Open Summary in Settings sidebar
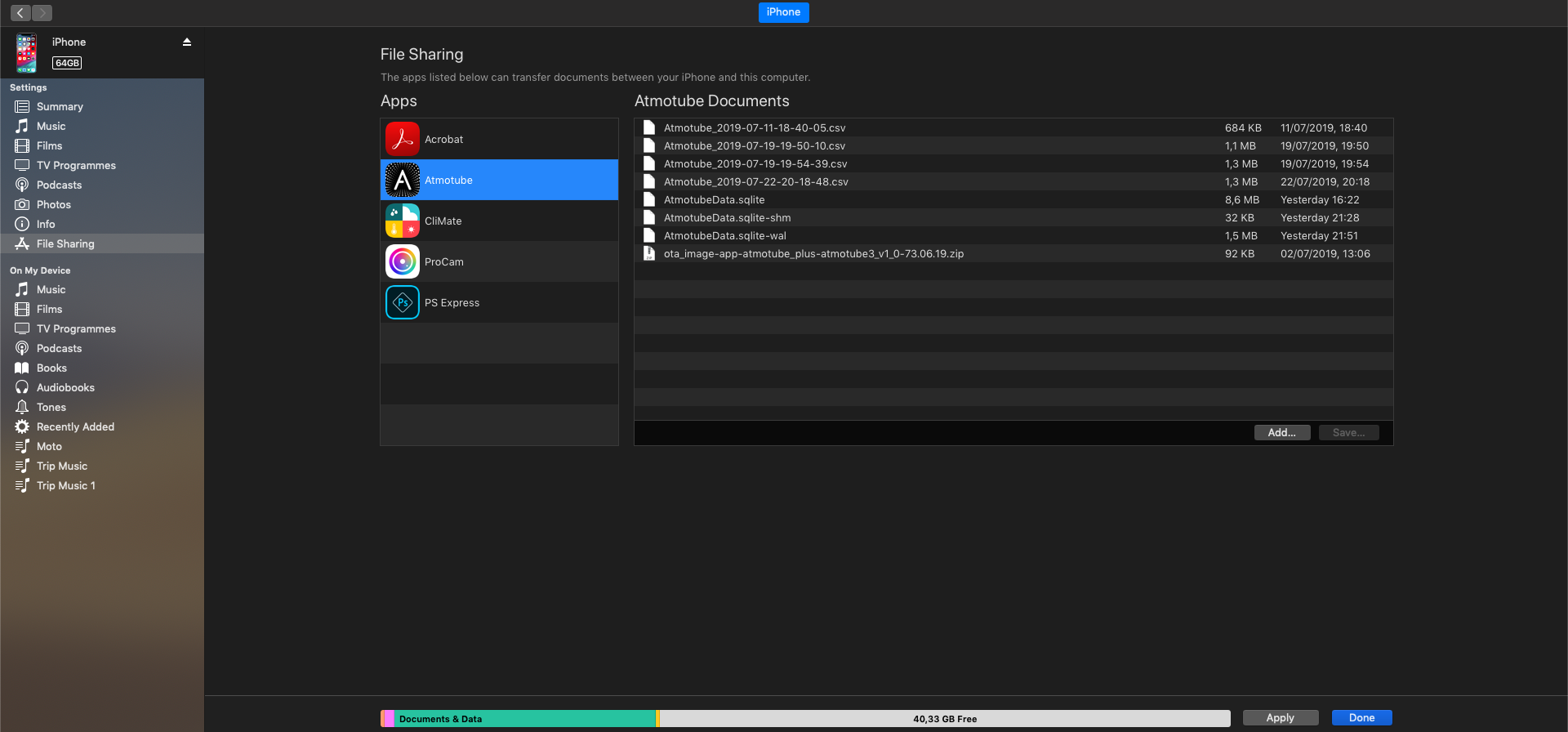This screenshot has width=1568, height=732. pos(60,106)
